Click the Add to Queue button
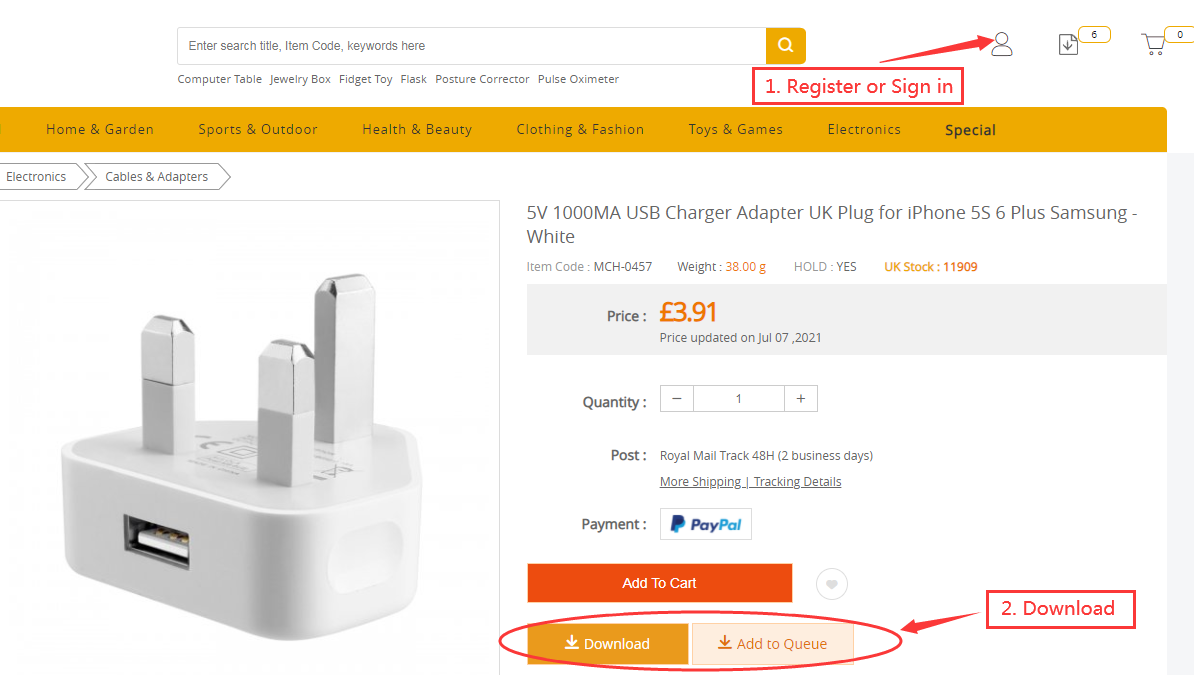The height and width of the screenshot is (675, 1194). (772, 644)
